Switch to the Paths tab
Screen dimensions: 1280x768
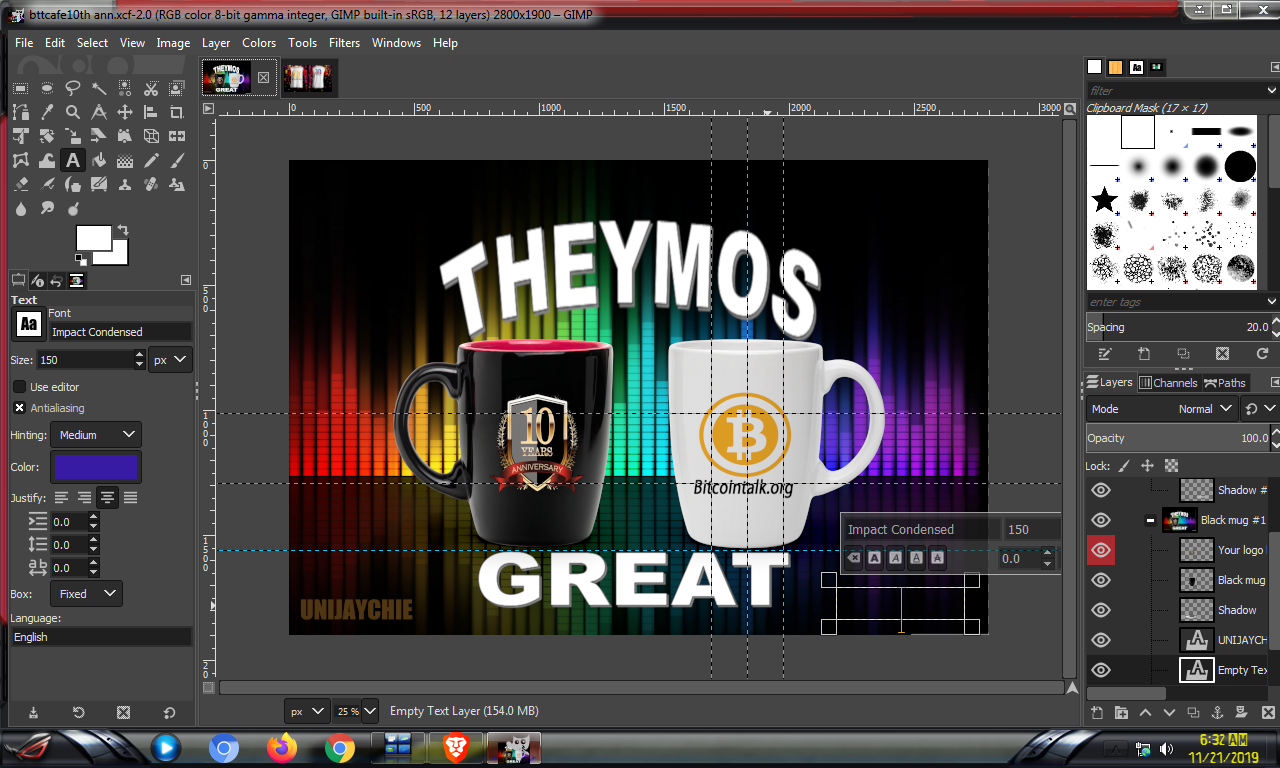click(x=1224, y=383)
